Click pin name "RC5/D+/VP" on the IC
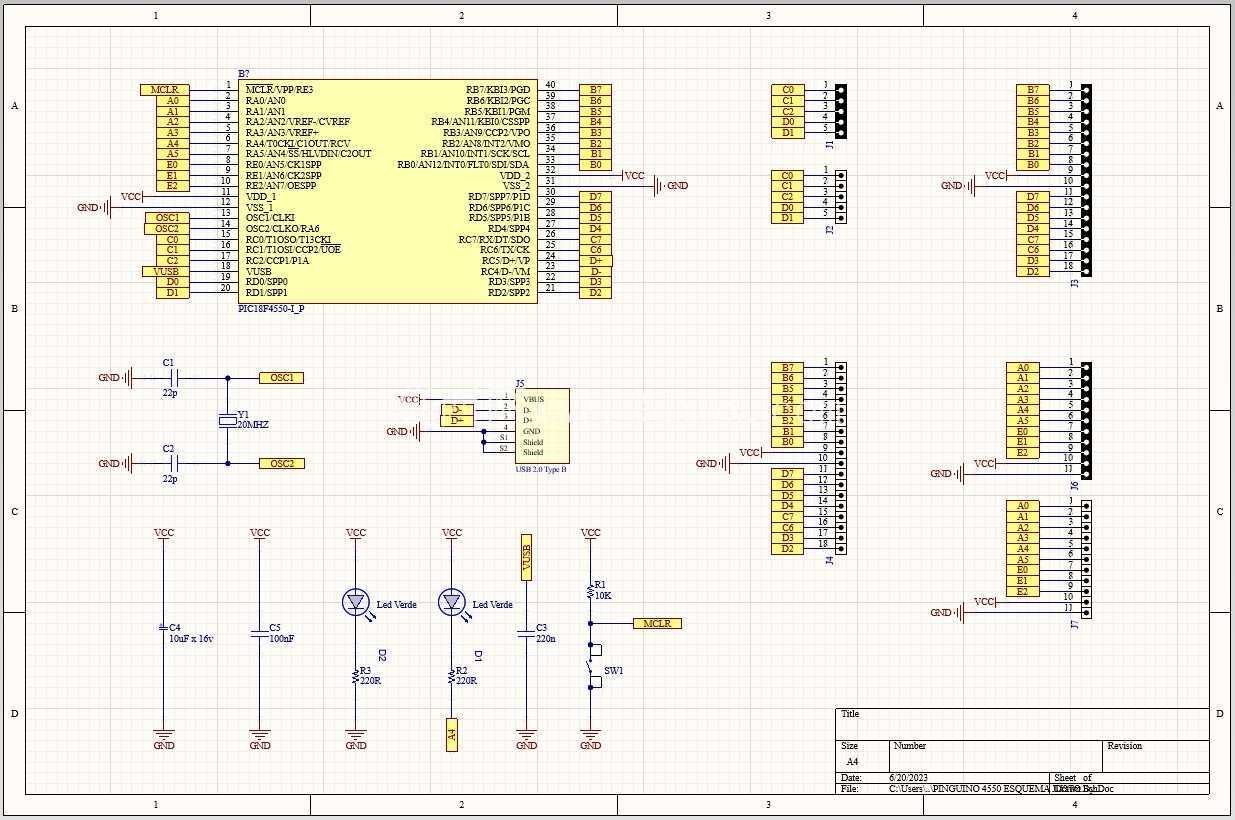Image resolution: width=1235 pixels, height=820 pixels. coord(505,261)
